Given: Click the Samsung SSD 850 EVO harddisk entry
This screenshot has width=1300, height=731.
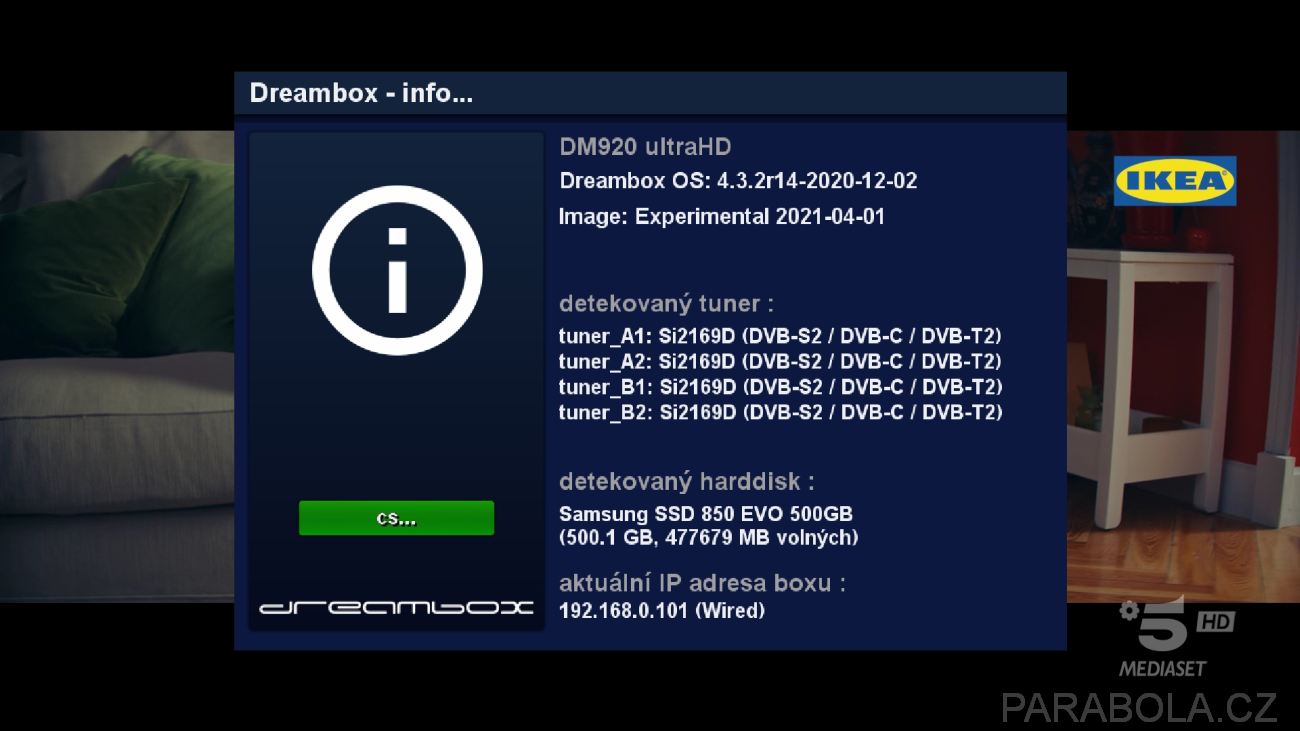Looking at the screenshot, I should (708, 526).
